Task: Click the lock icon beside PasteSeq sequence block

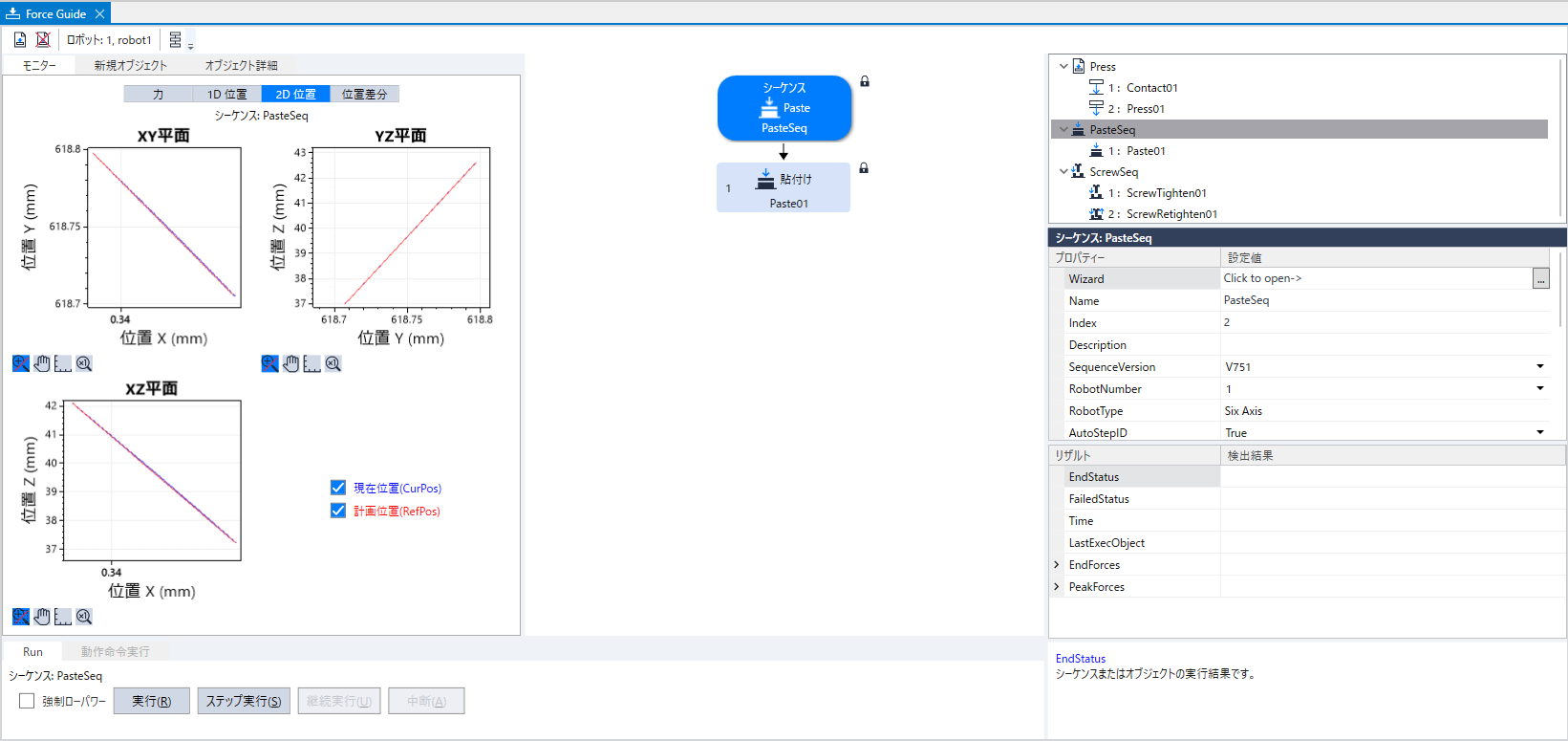Action: [x=865, y=81]
